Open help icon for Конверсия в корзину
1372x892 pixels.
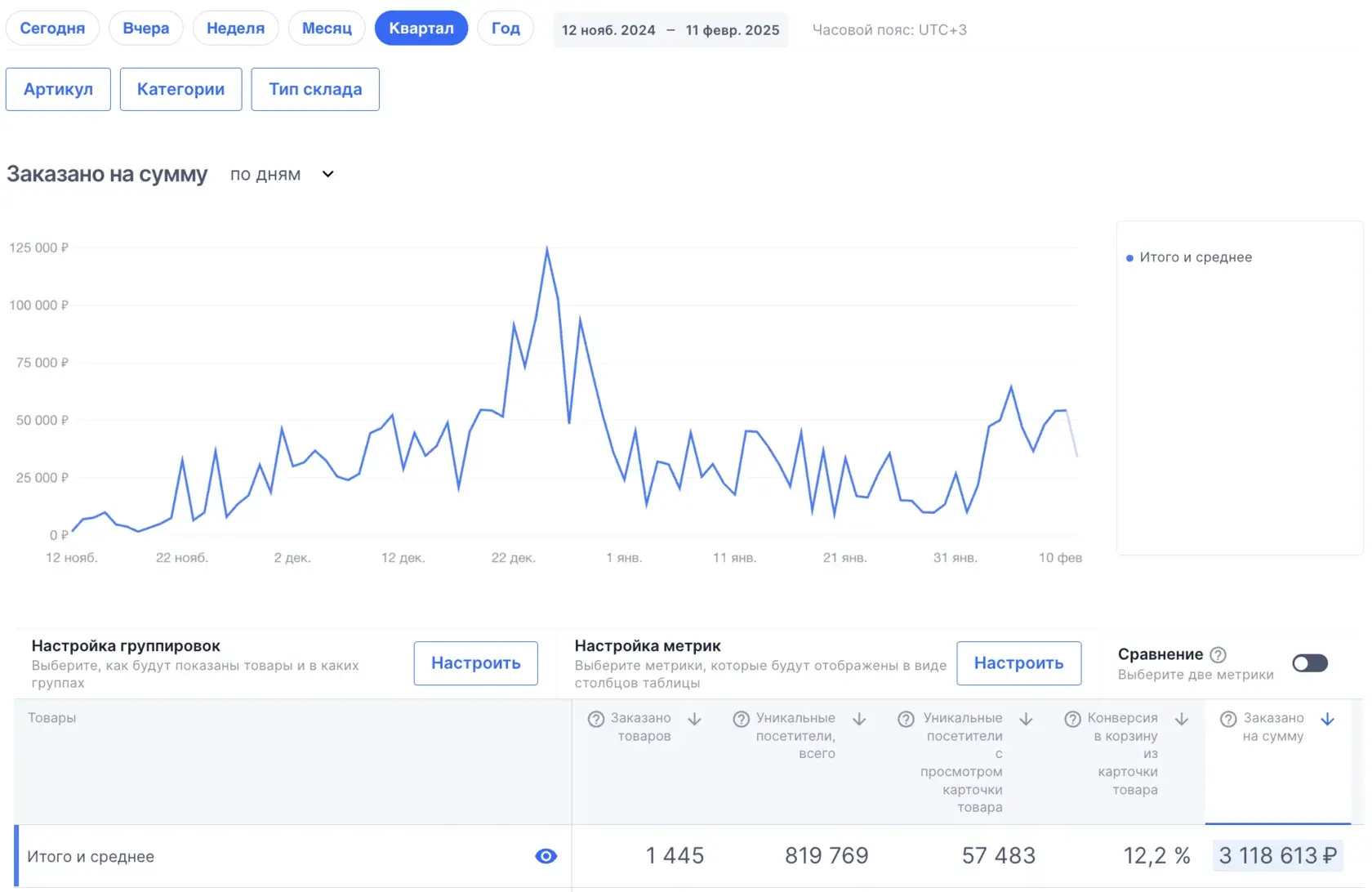pos(1073,720)
